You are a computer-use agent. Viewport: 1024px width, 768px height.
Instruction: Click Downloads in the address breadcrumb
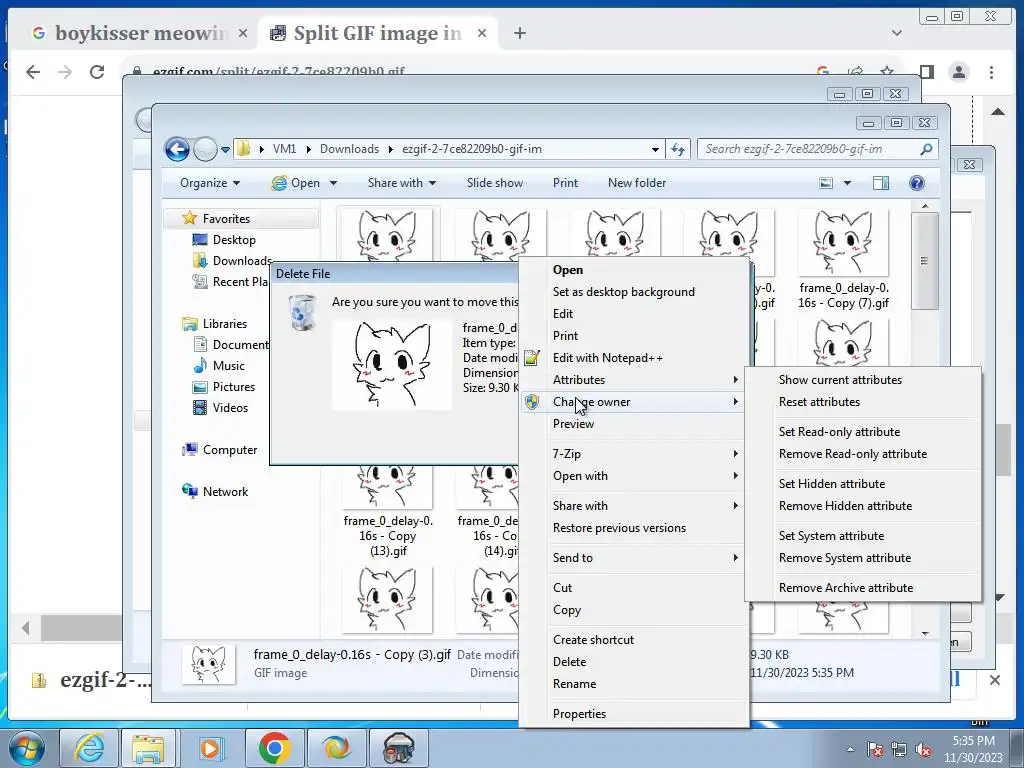coord(349,149)
